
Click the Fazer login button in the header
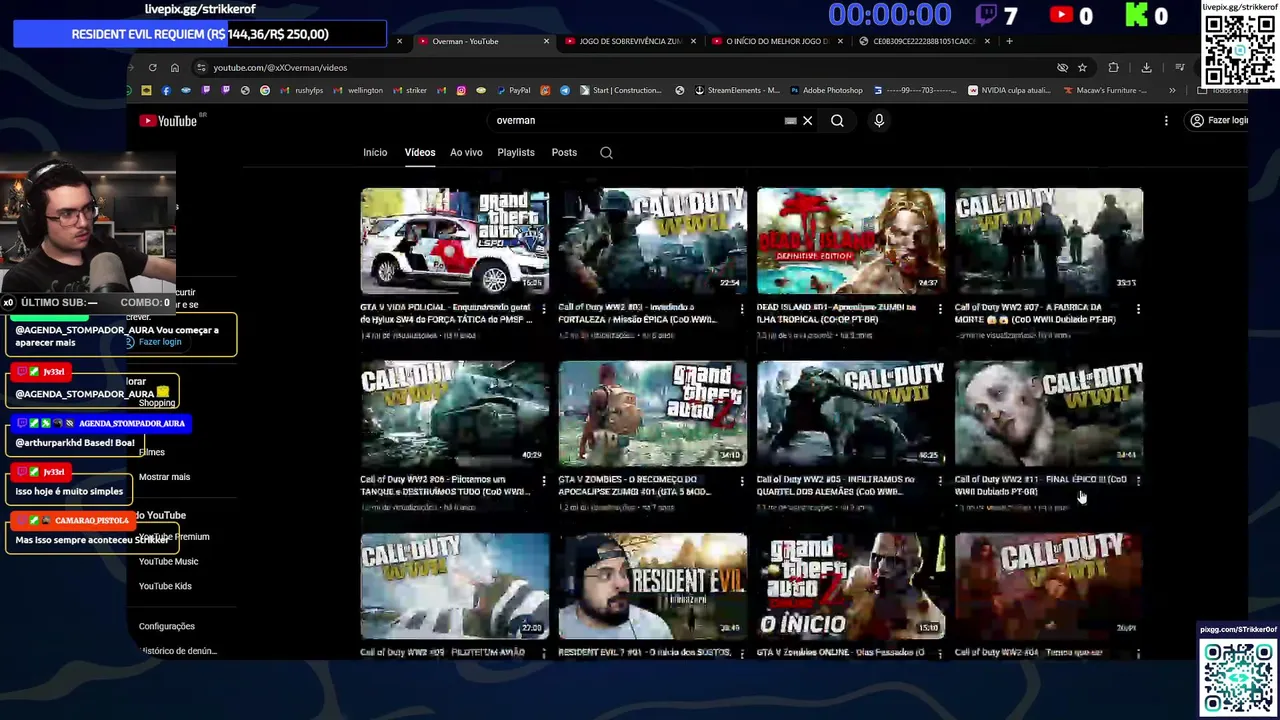point(1217,121)
